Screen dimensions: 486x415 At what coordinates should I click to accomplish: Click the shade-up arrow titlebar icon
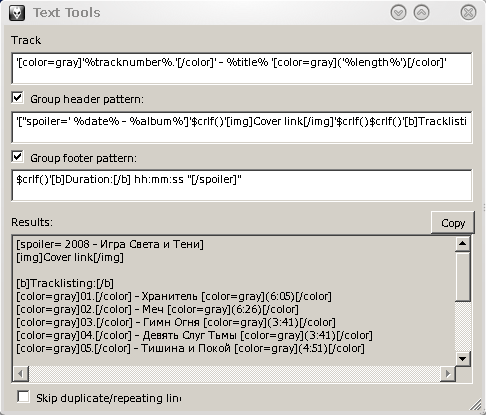[x=421, y=13]
